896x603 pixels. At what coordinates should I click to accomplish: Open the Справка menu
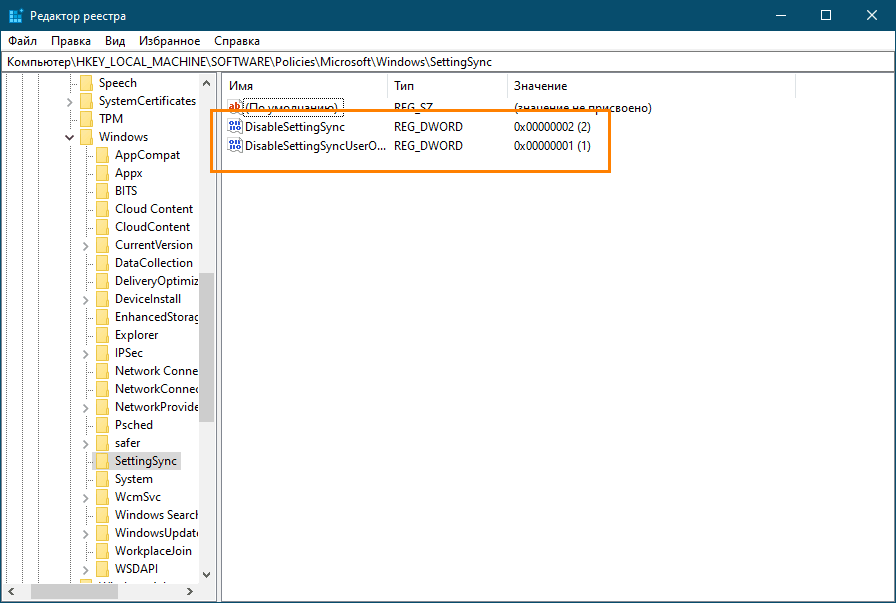click(237, 41)
